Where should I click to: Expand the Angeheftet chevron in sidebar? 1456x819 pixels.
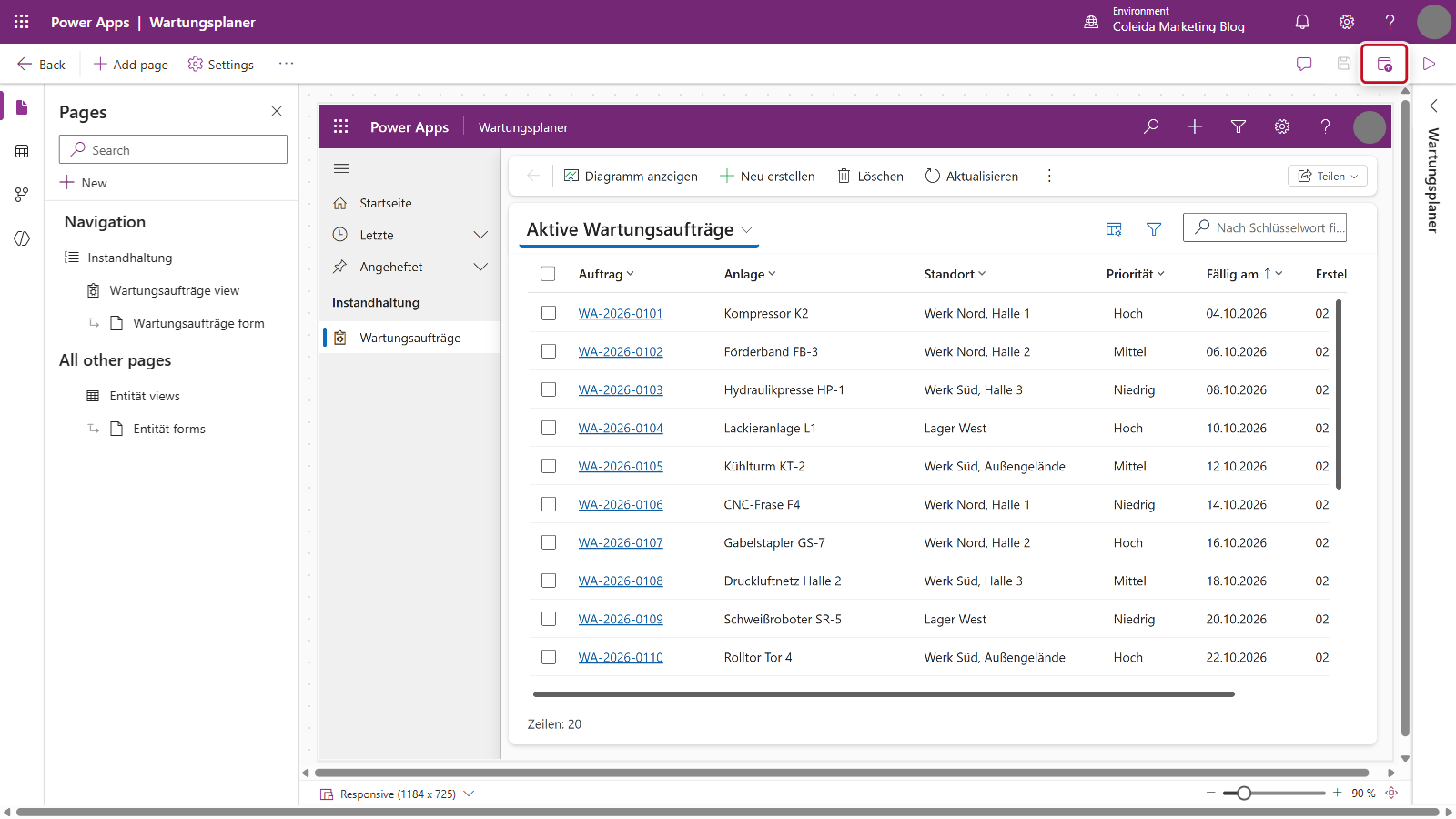pyautogui.click(x=480, y=267)
